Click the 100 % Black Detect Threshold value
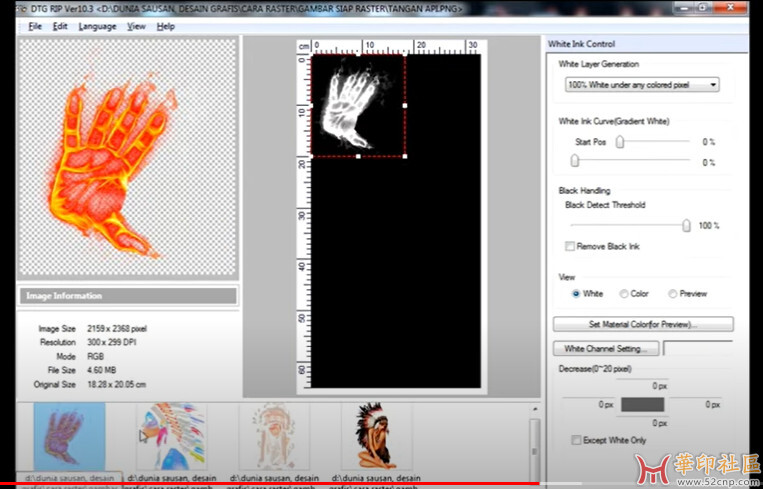Screen dimensions: 763x489 (x=708, y=226)
